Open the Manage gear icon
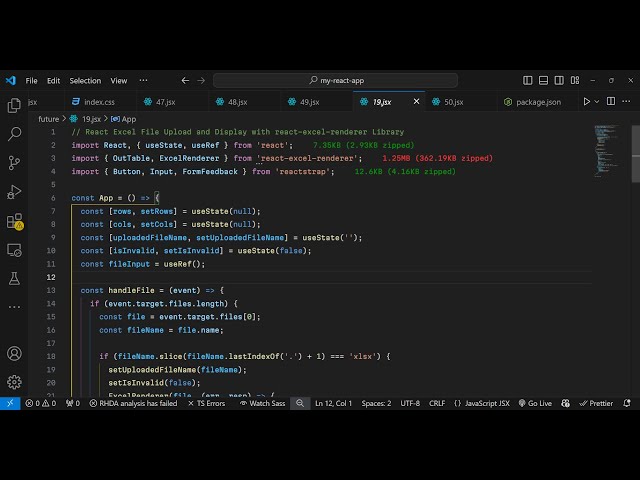Screen dimensions: 640x480 14,381
